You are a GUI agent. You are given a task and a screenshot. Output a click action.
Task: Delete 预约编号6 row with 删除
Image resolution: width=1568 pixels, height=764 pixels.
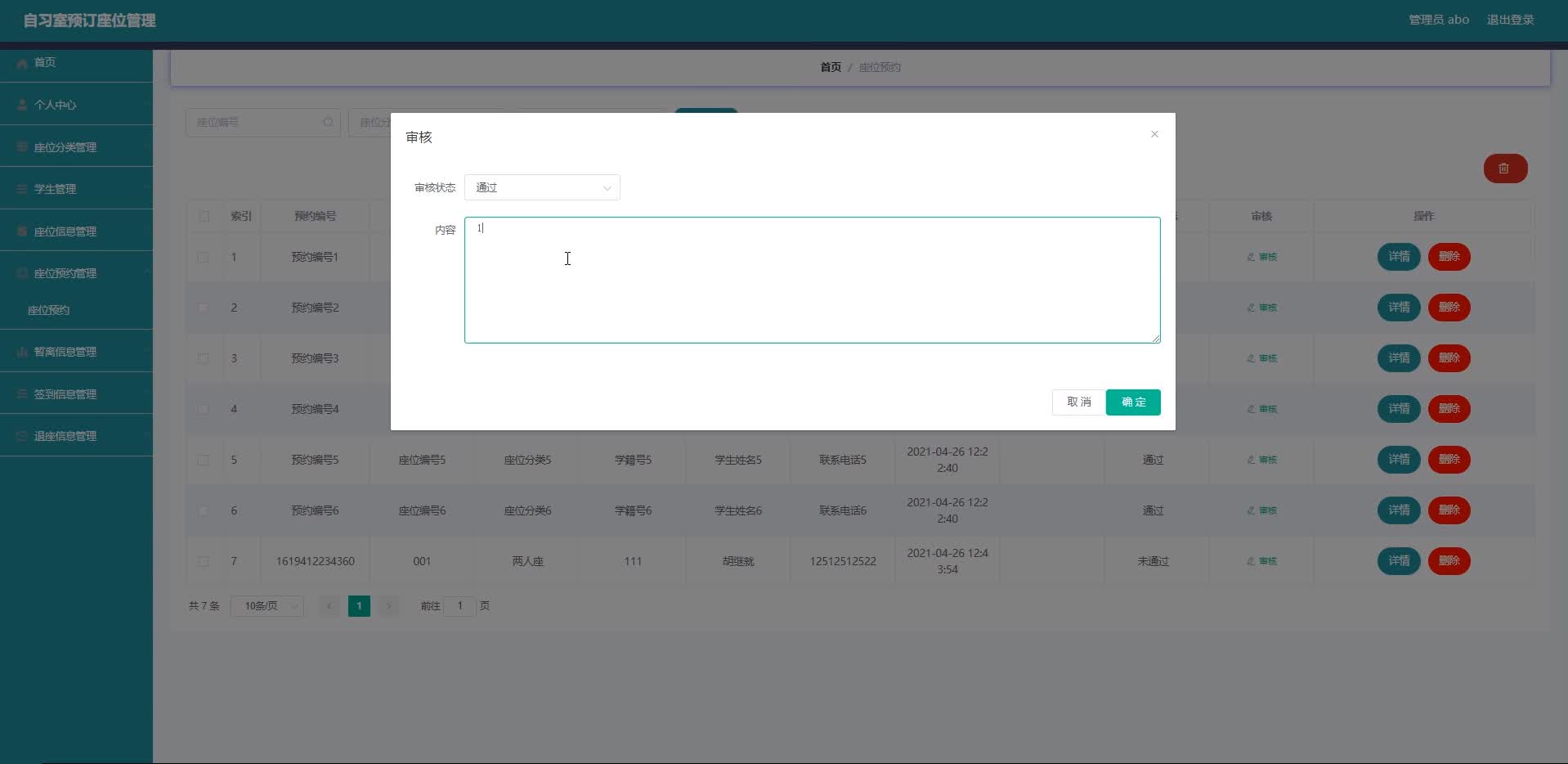point(1449,510)
